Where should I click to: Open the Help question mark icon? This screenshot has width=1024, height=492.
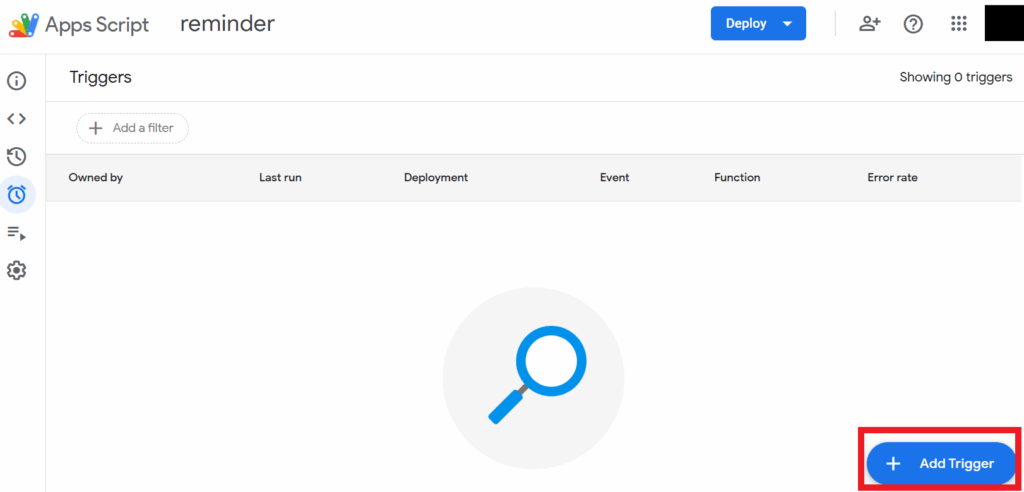coord(913,24)
